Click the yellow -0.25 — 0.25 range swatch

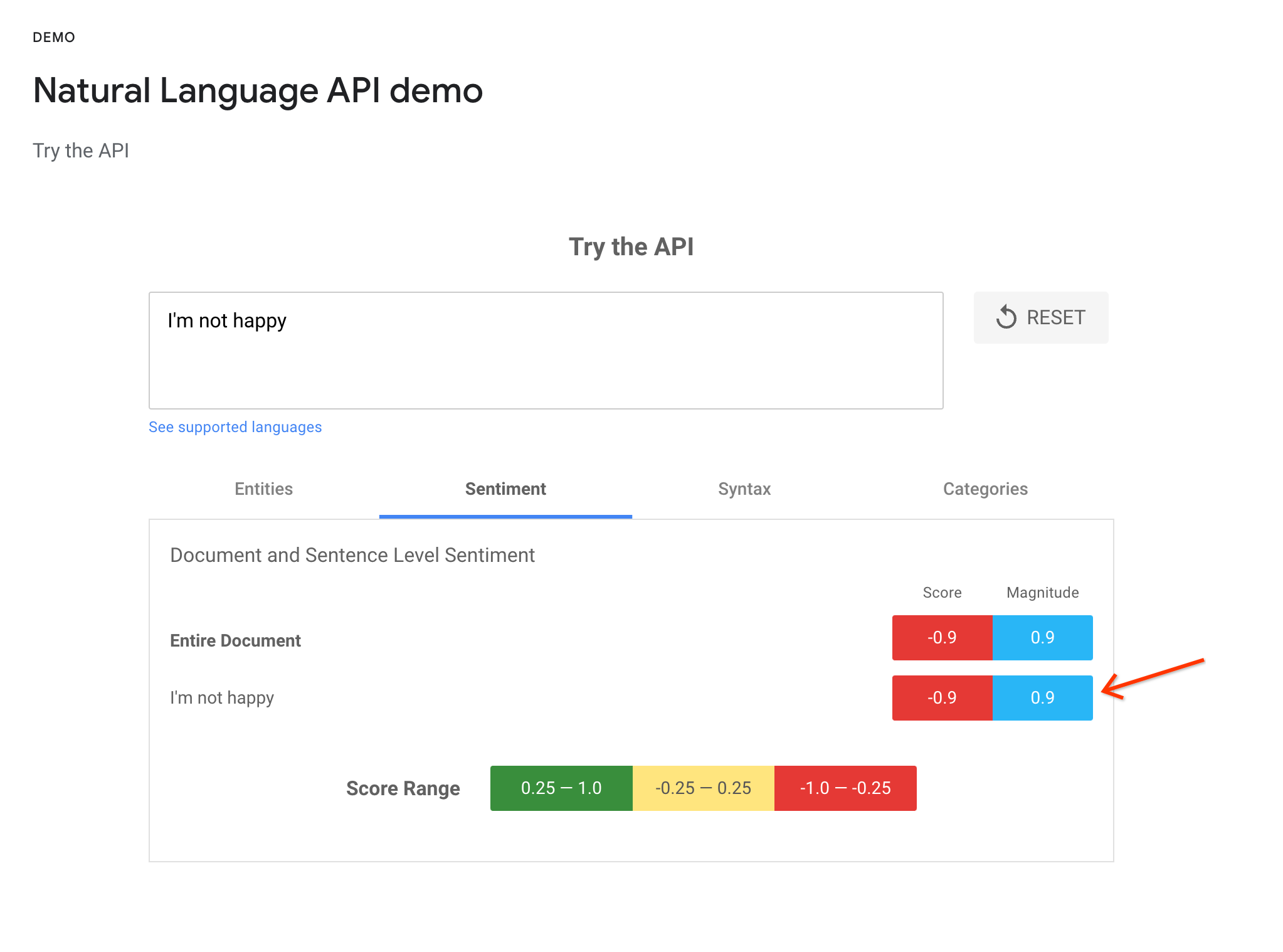coord(703,788)
